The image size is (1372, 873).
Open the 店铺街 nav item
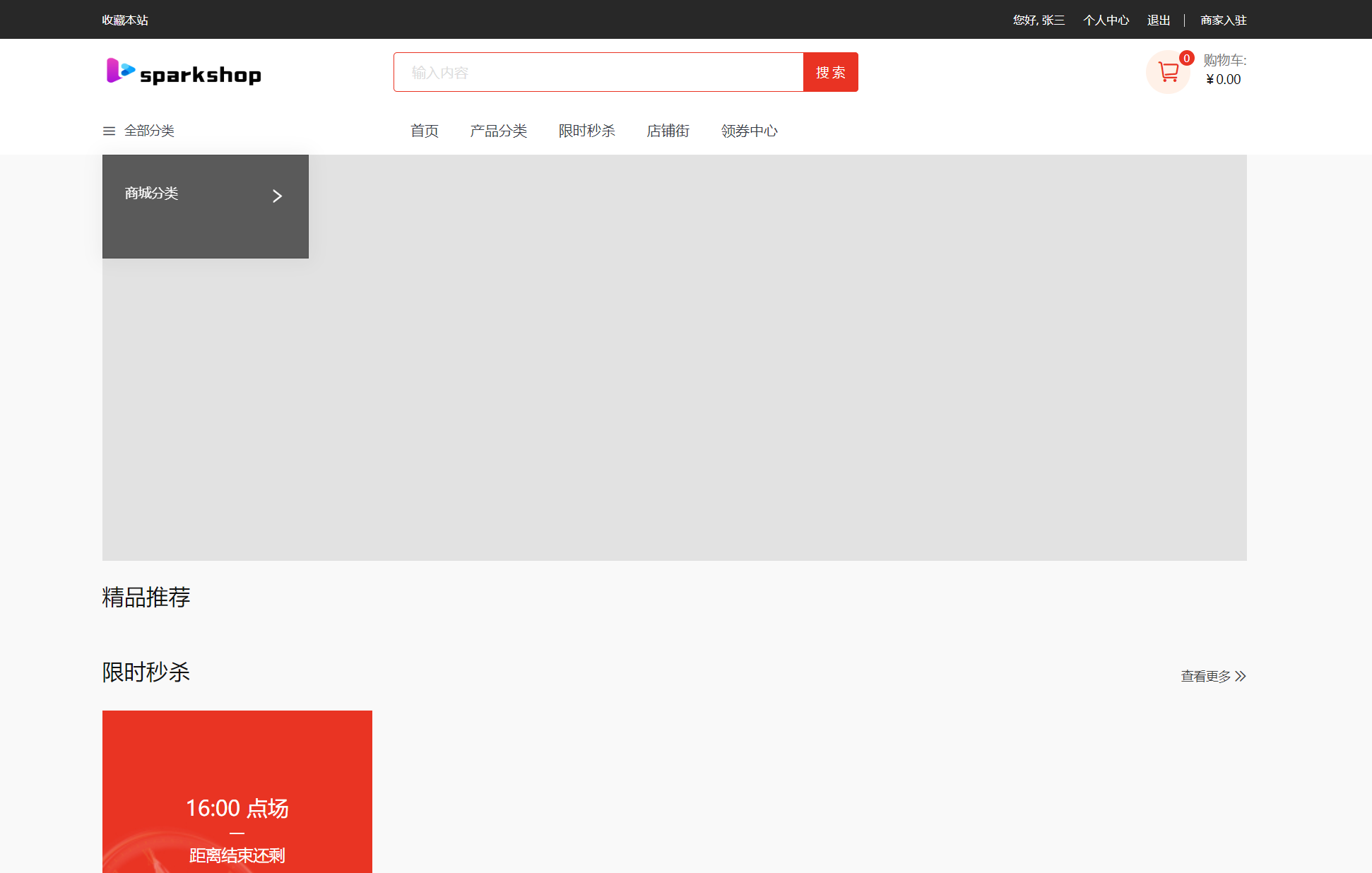click(668, 131)
